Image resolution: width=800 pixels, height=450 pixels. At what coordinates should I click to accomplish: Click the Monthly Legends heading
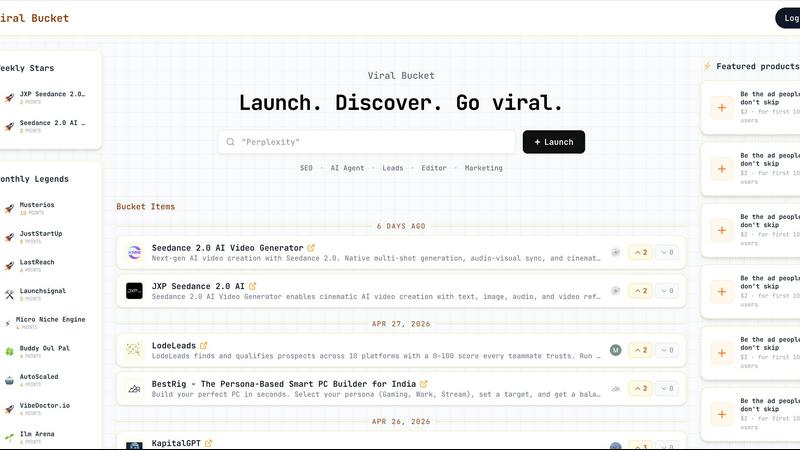(34, 179)
